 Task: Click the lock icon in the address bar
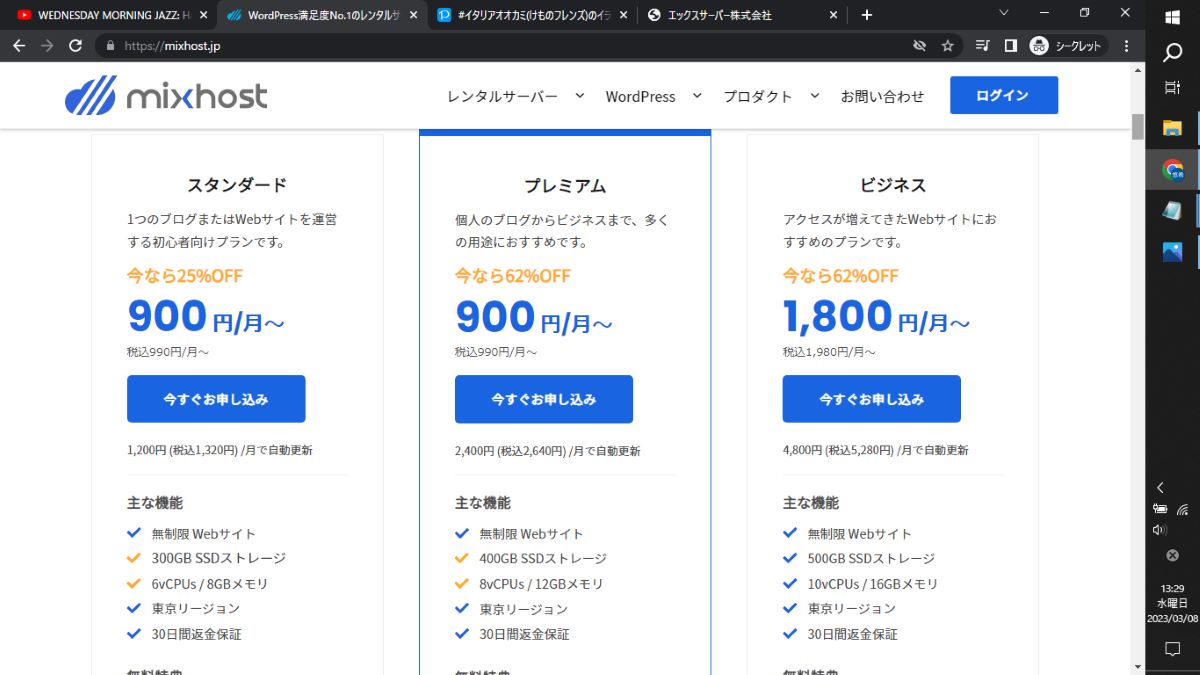[109, 46]
